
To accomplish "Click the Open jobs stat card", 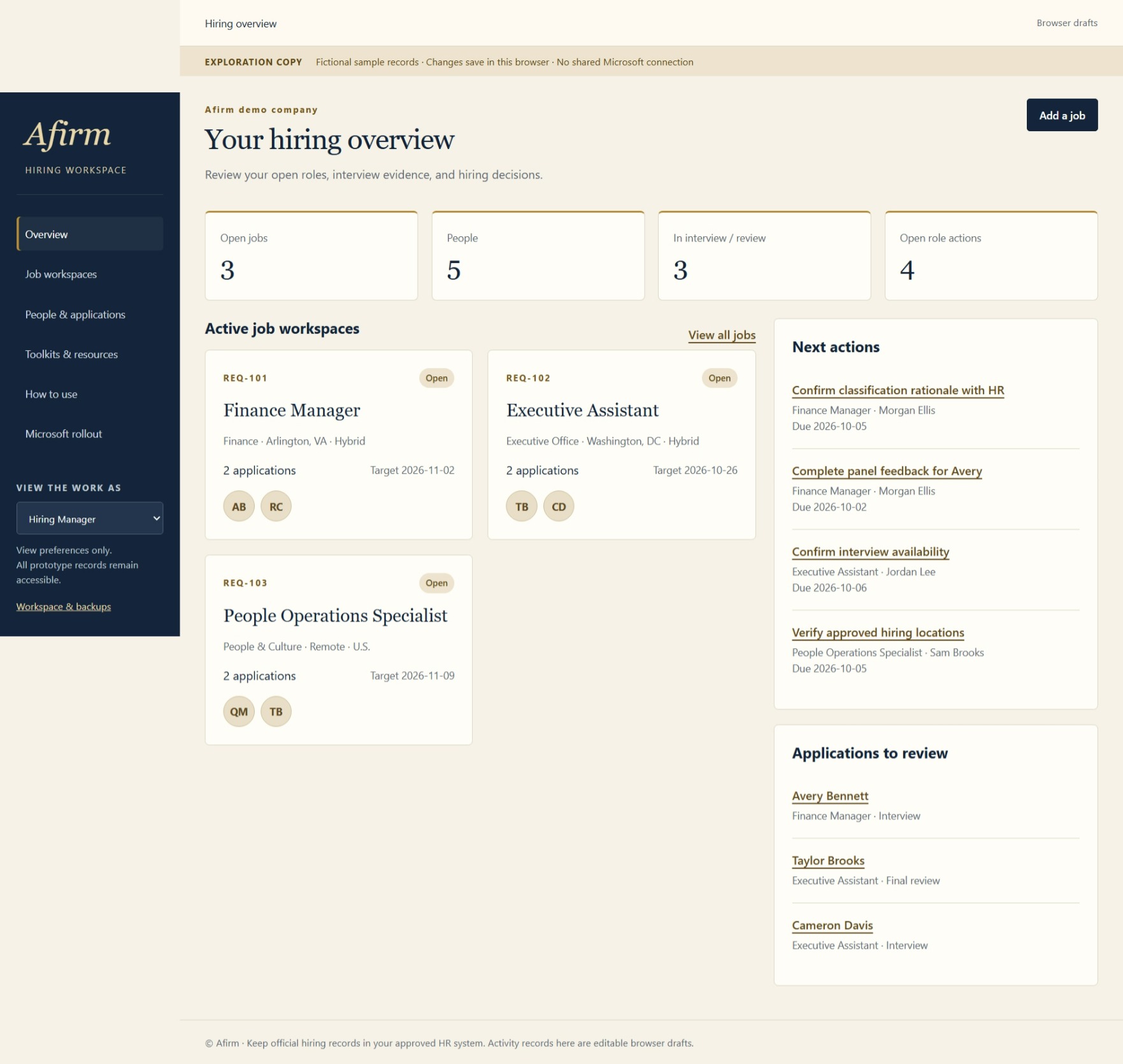I will pyautogui.click(x=311, y=255).
